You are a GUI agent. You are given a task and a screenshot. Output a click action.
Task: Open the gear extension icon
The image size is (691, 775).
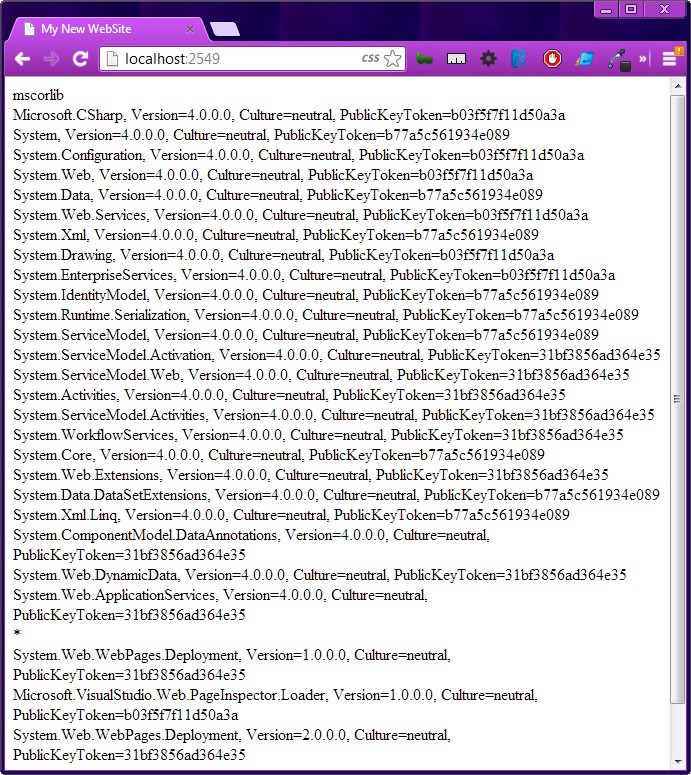488,59
